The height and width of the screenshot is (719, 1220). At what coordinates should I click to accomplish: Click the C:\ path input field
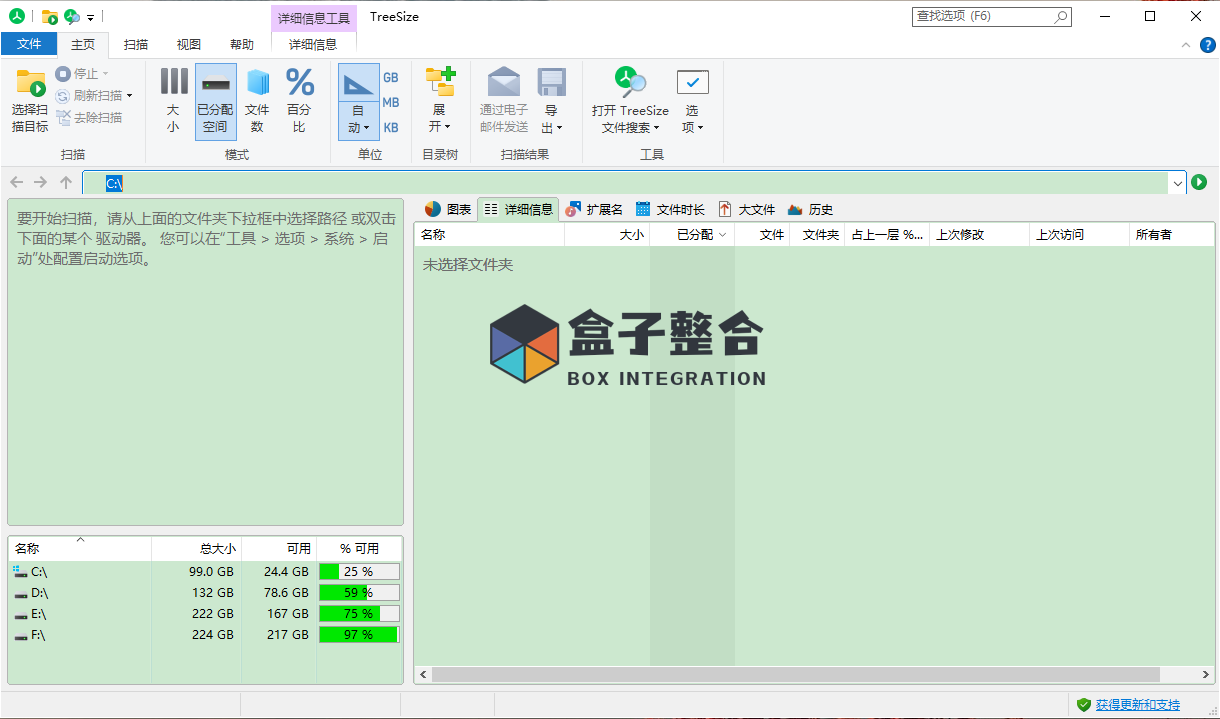(x=626, y=183)
